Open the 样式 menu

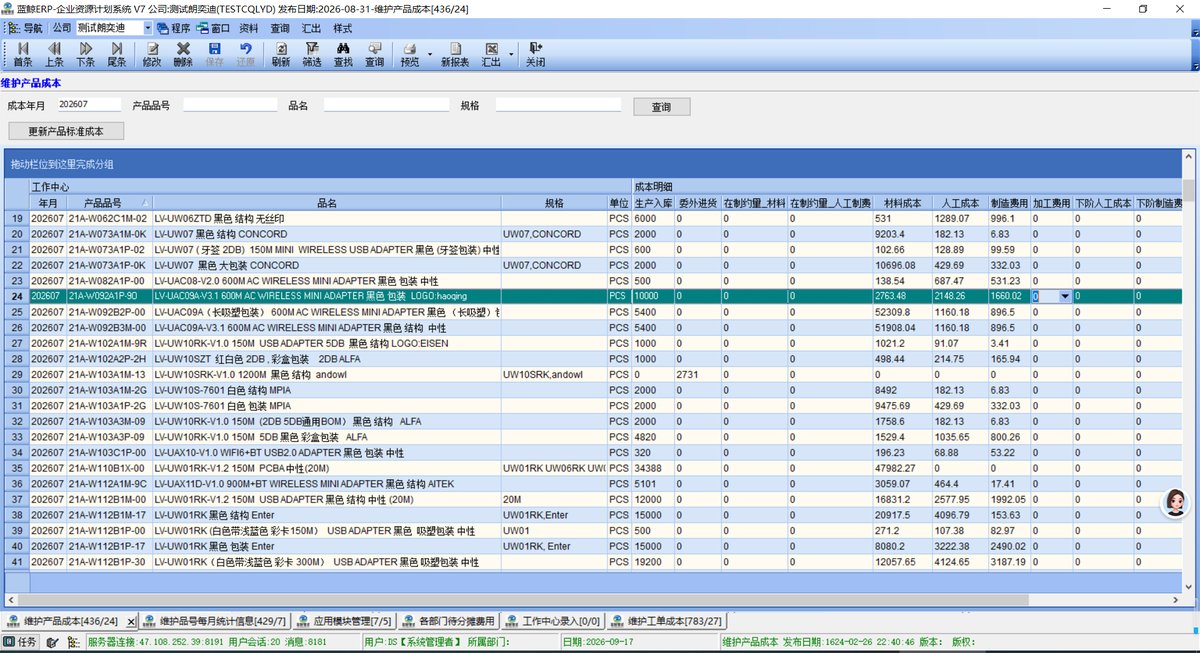point(342,28)
